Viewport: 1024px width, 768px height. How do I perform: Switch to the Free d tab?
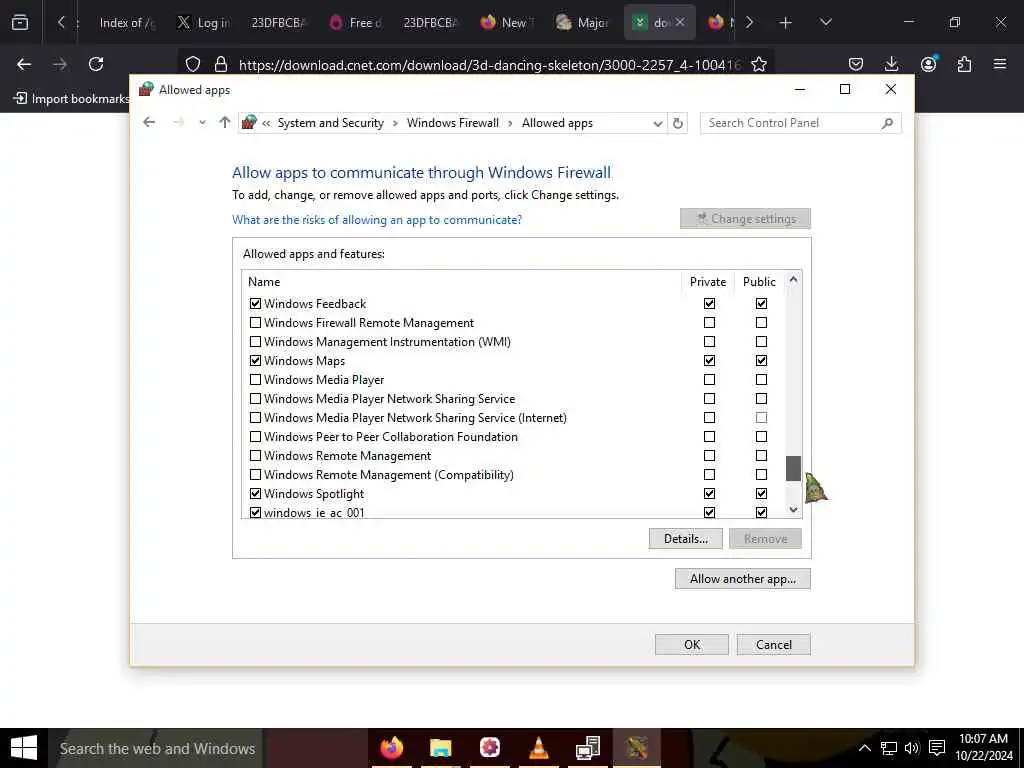pyautogui.click(x=356, y=23)
